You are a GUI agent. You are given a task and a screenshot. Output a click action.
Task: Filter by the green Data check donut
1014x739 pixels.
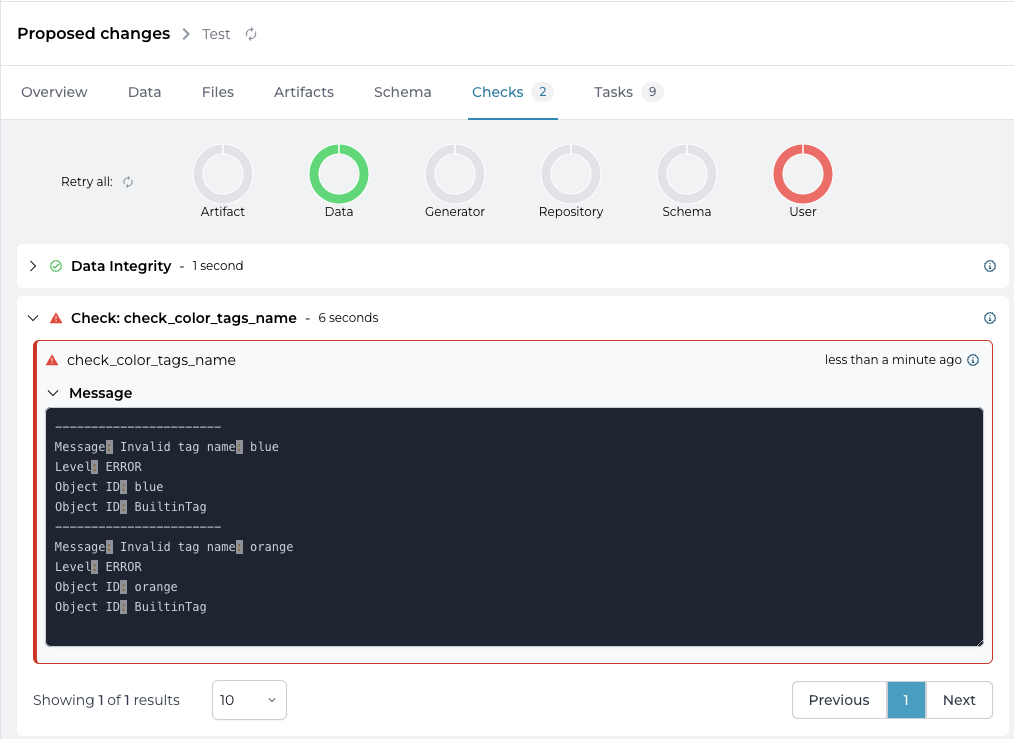[339, 174]
